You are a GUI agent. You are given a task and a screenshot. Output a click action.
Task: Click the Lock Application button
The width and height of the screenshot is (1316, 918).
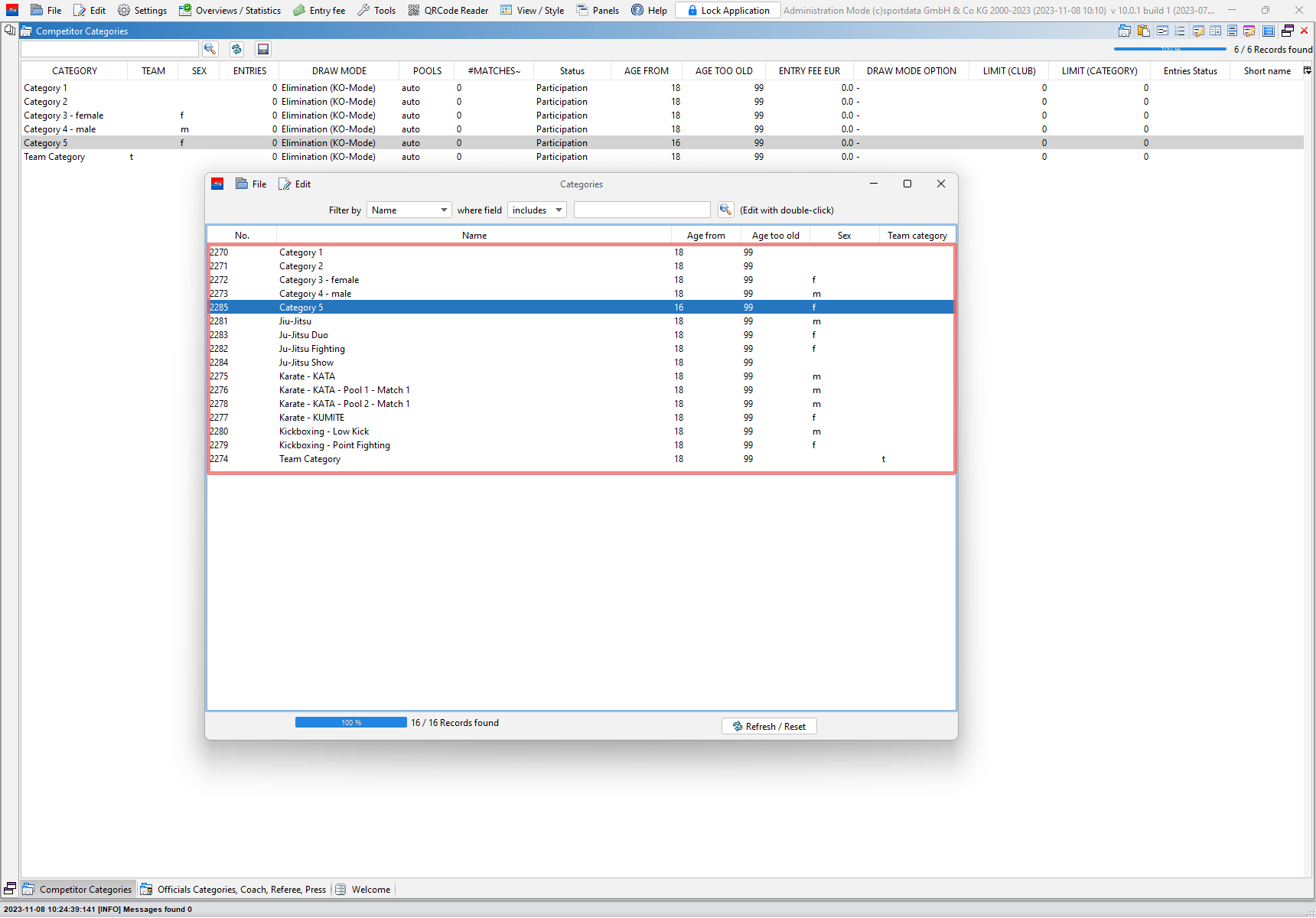point(728,11)
